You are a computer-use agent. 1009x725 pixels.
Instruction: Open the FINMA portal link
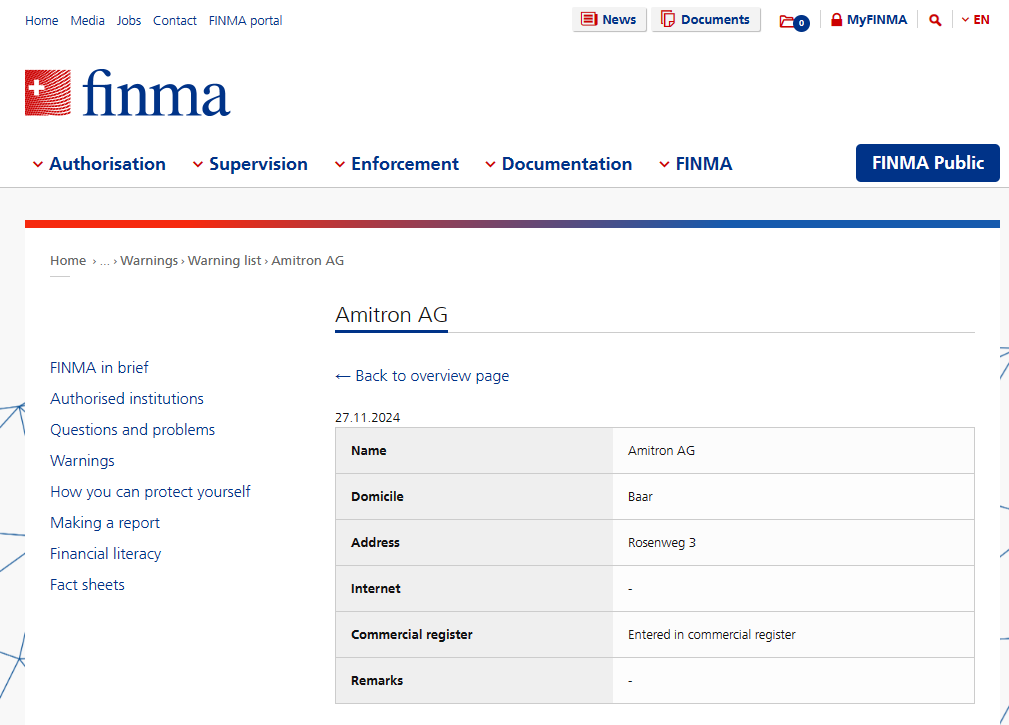(245, 21)
